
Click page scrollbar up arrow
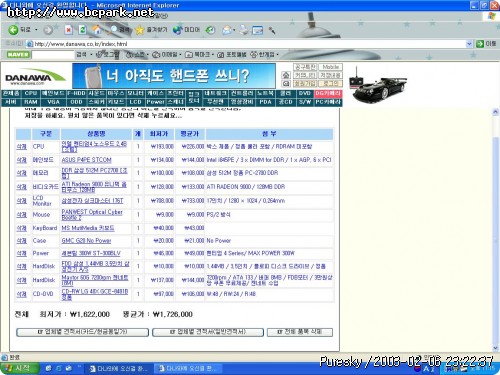(496, 112)
